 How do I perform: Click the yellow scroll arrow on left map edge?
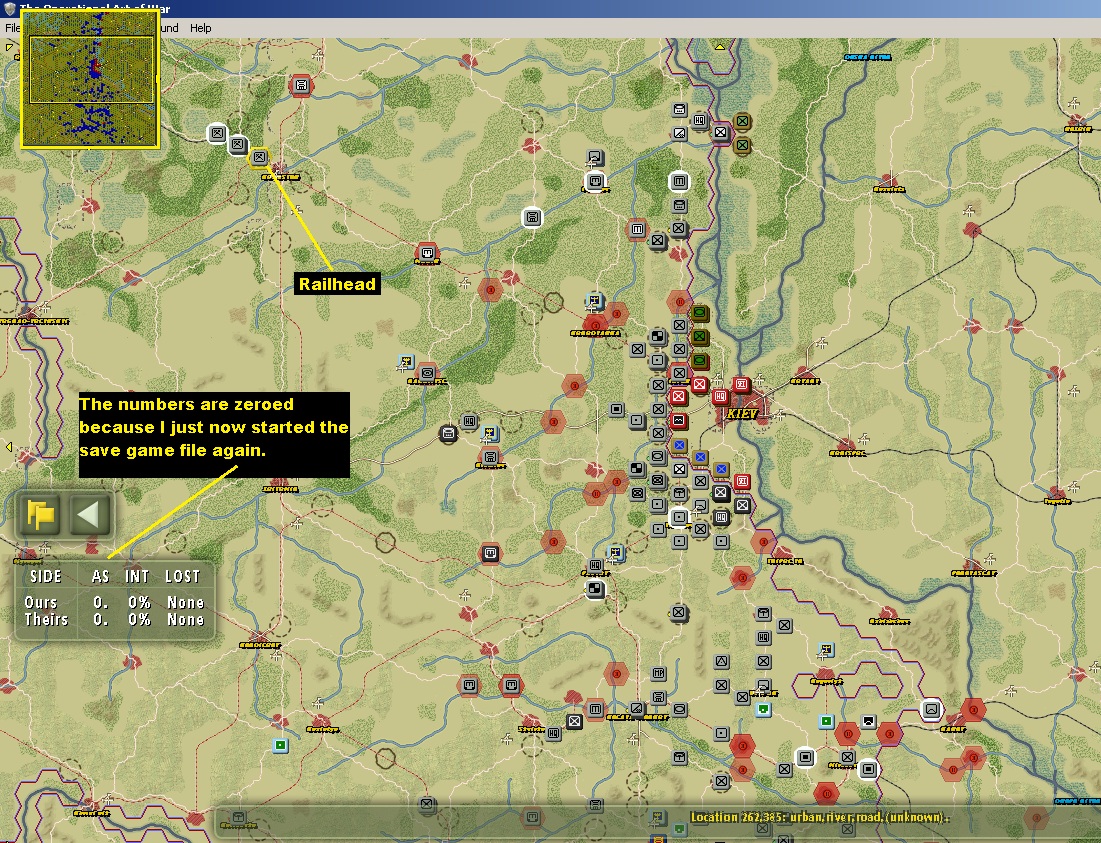coord(8,446)
